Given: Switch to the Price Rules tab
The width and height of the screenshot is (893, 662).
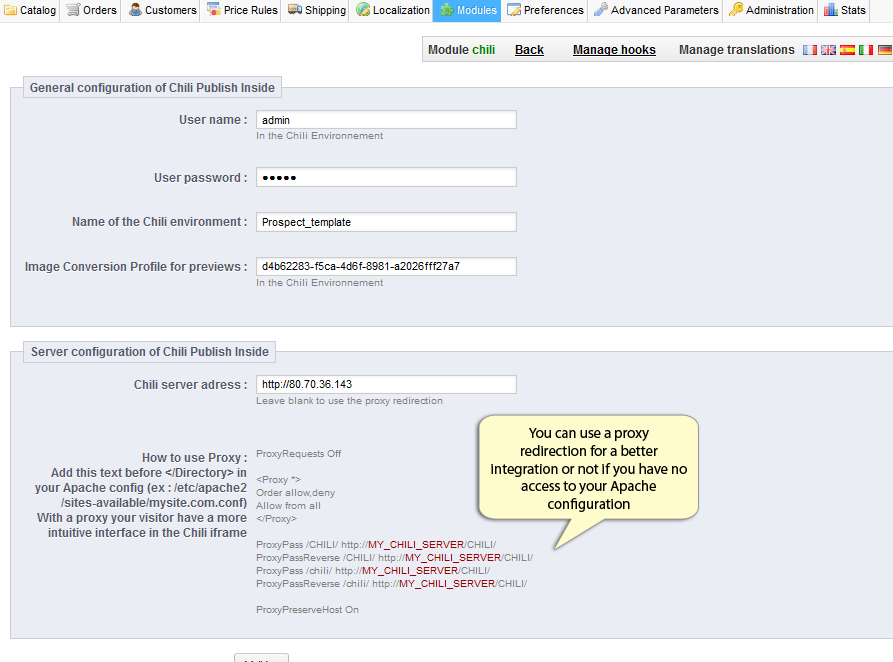Looking at the screenshot, I should [x=242, y=10].
